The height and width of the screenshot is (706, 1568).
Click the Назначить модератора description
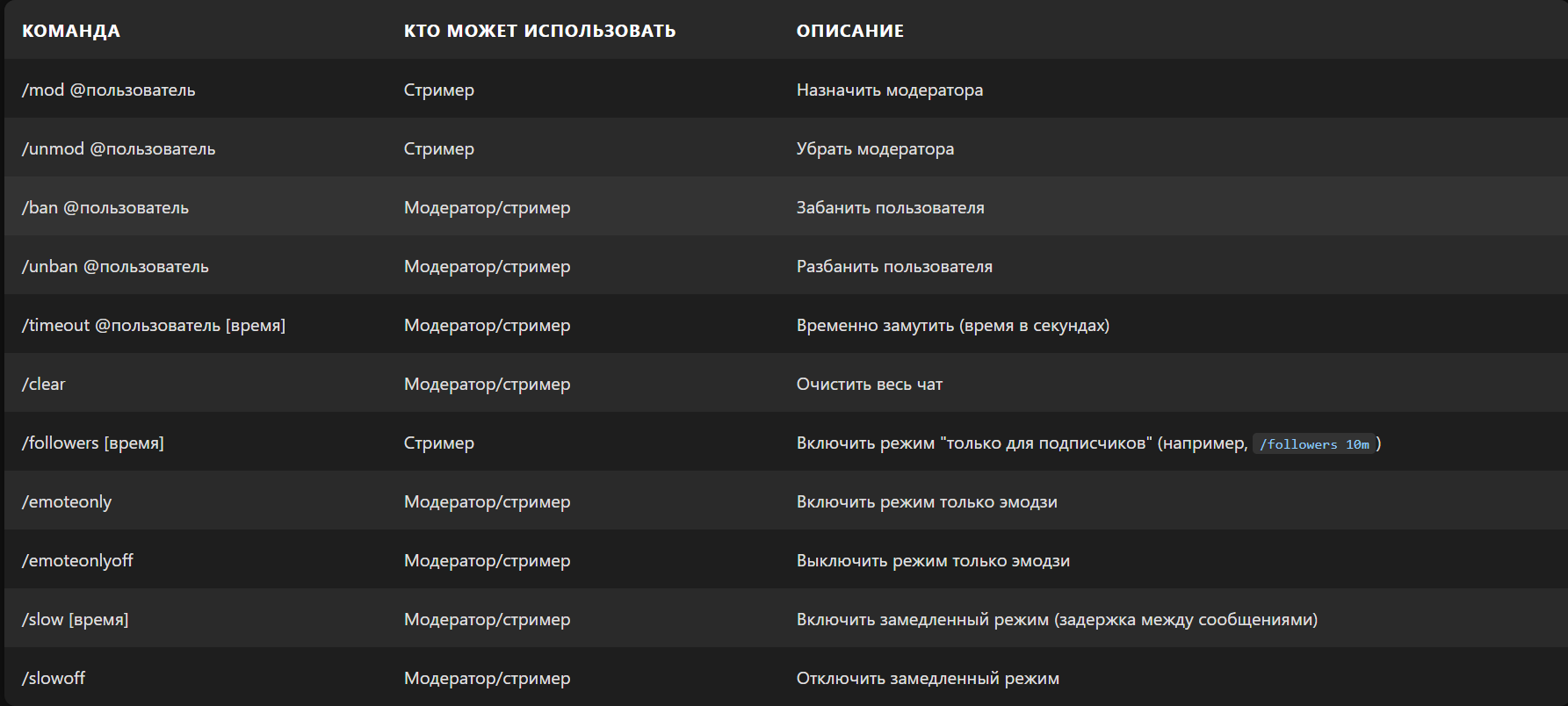890,90
